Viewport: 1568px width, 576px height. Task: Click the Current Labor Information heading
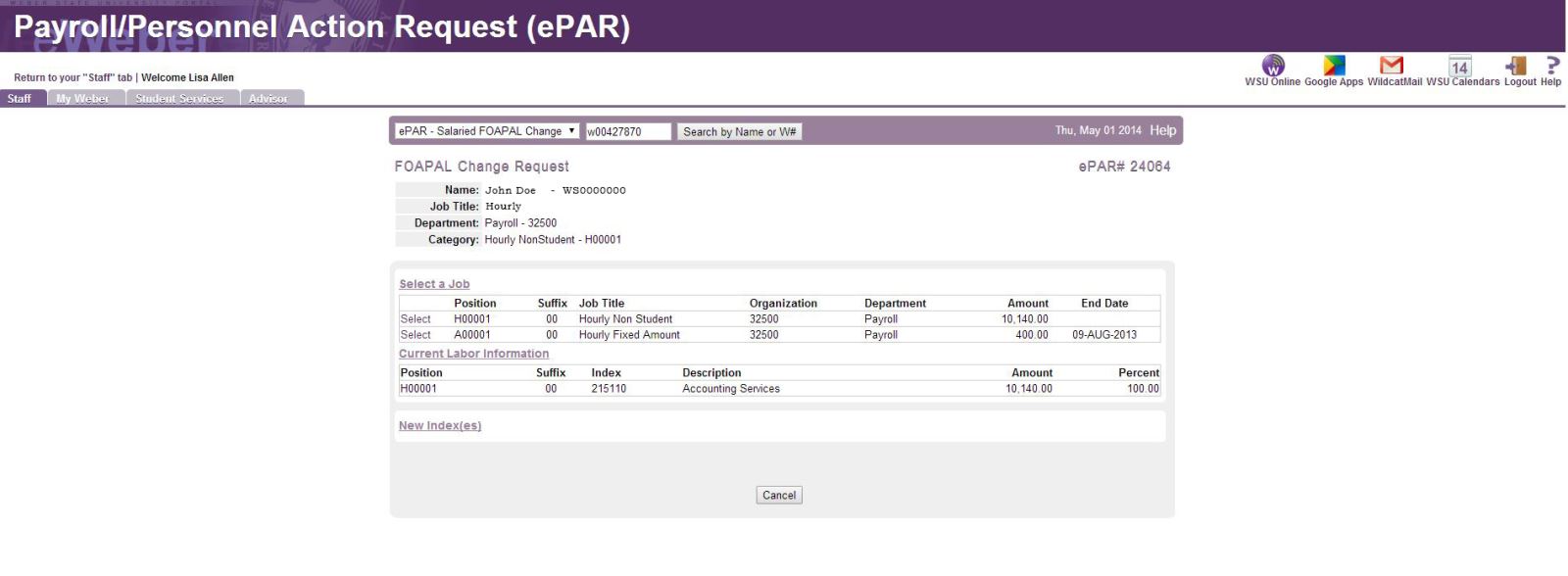coord(473,354)
